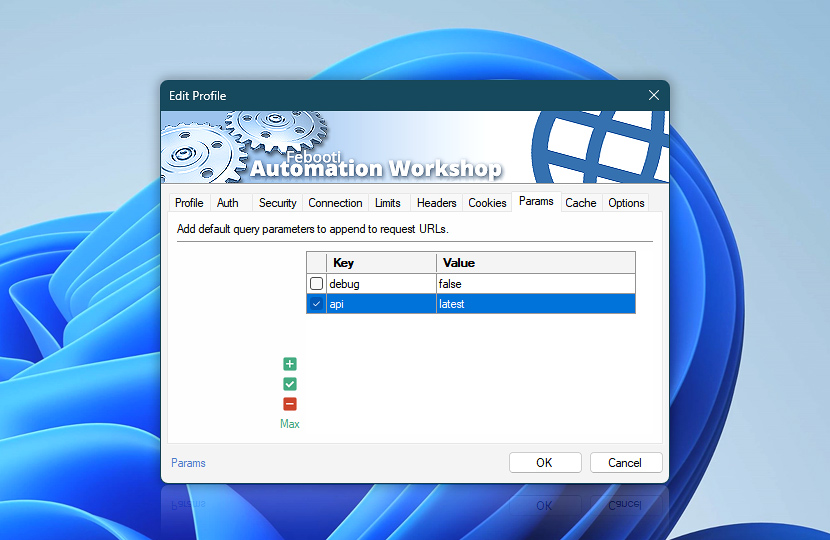Select the Params tab
Viewport: 830px width, 540px height.
tap(536, 202)
